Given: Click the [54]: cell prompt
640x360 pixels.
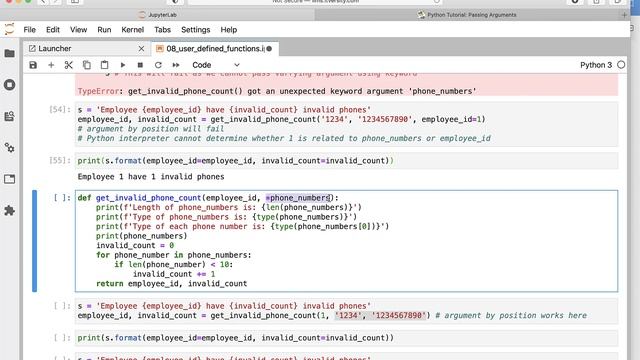Looking at the screenshot, I should pyautogui.click(x=60, y=109).
